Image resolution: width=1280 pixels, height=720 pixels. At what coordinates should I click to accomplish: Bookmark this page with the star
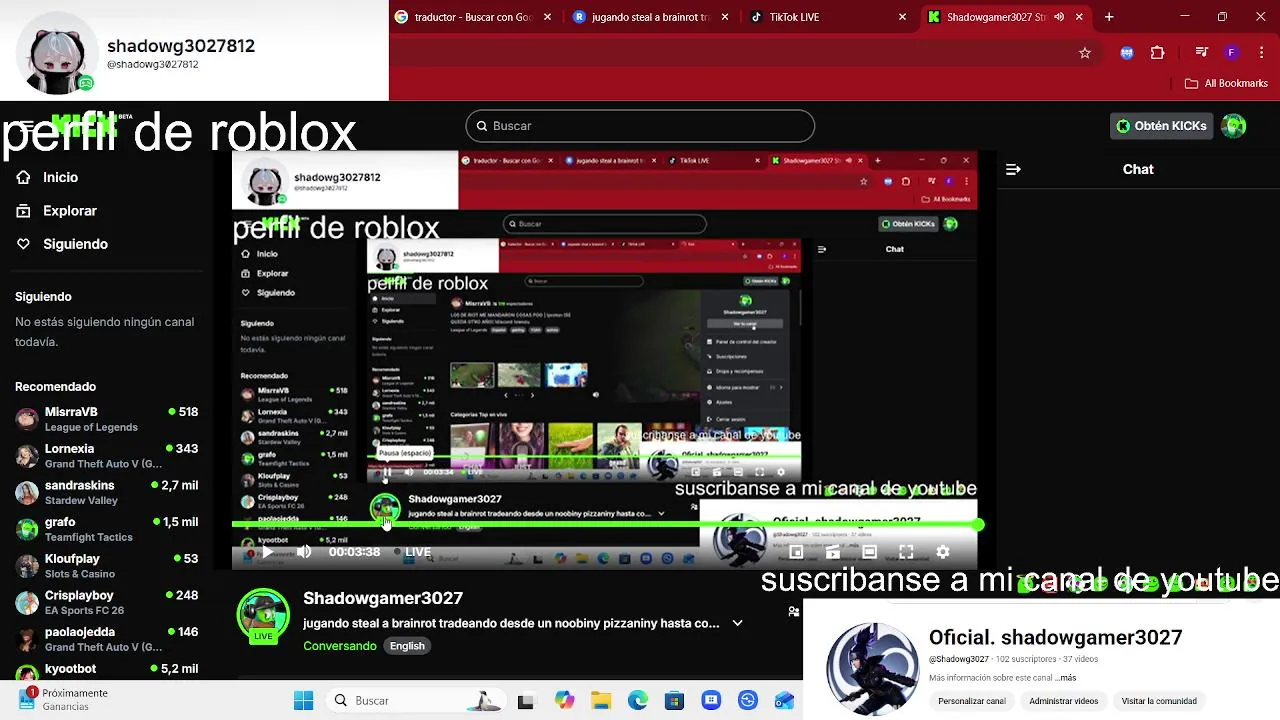pos(1085,53)
